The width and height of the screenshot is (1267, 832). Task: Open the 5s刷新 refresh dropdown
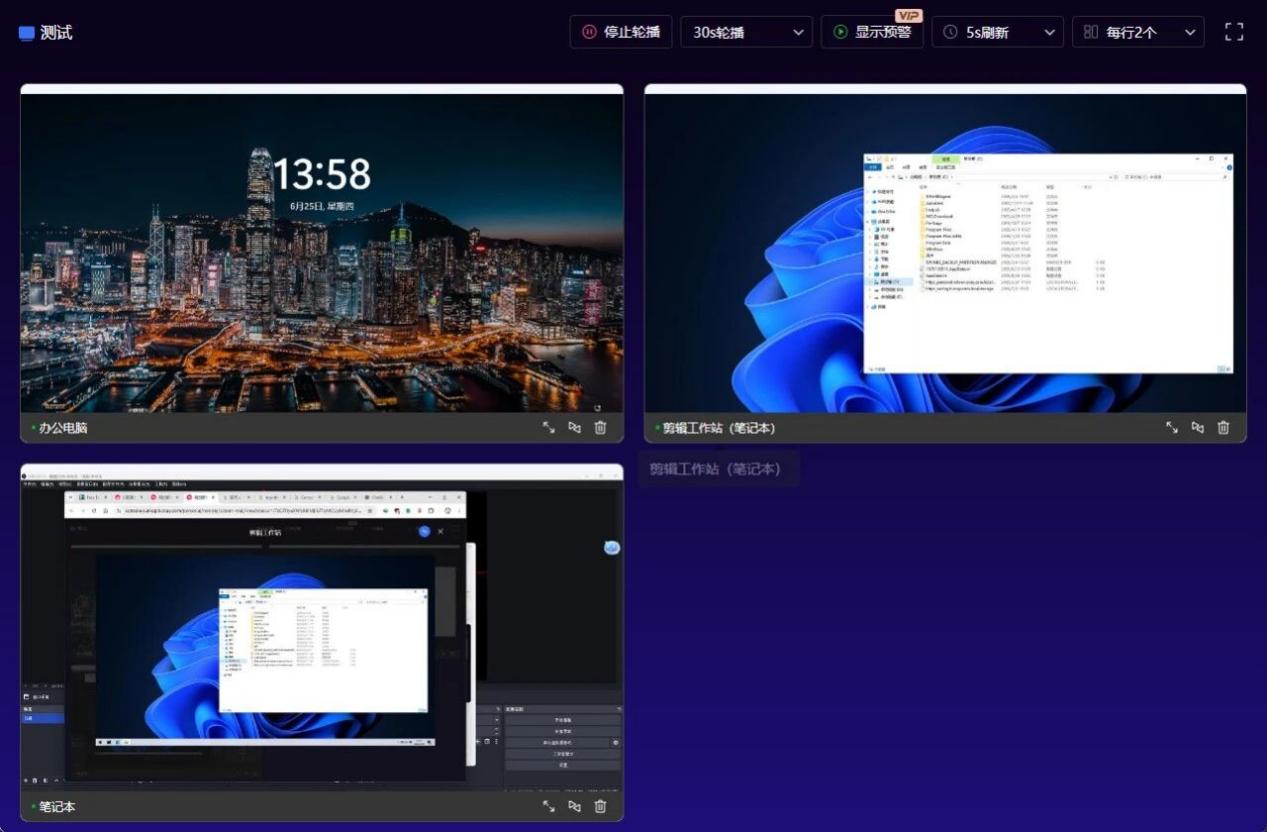pyautogui.click(x=997, y=32)
